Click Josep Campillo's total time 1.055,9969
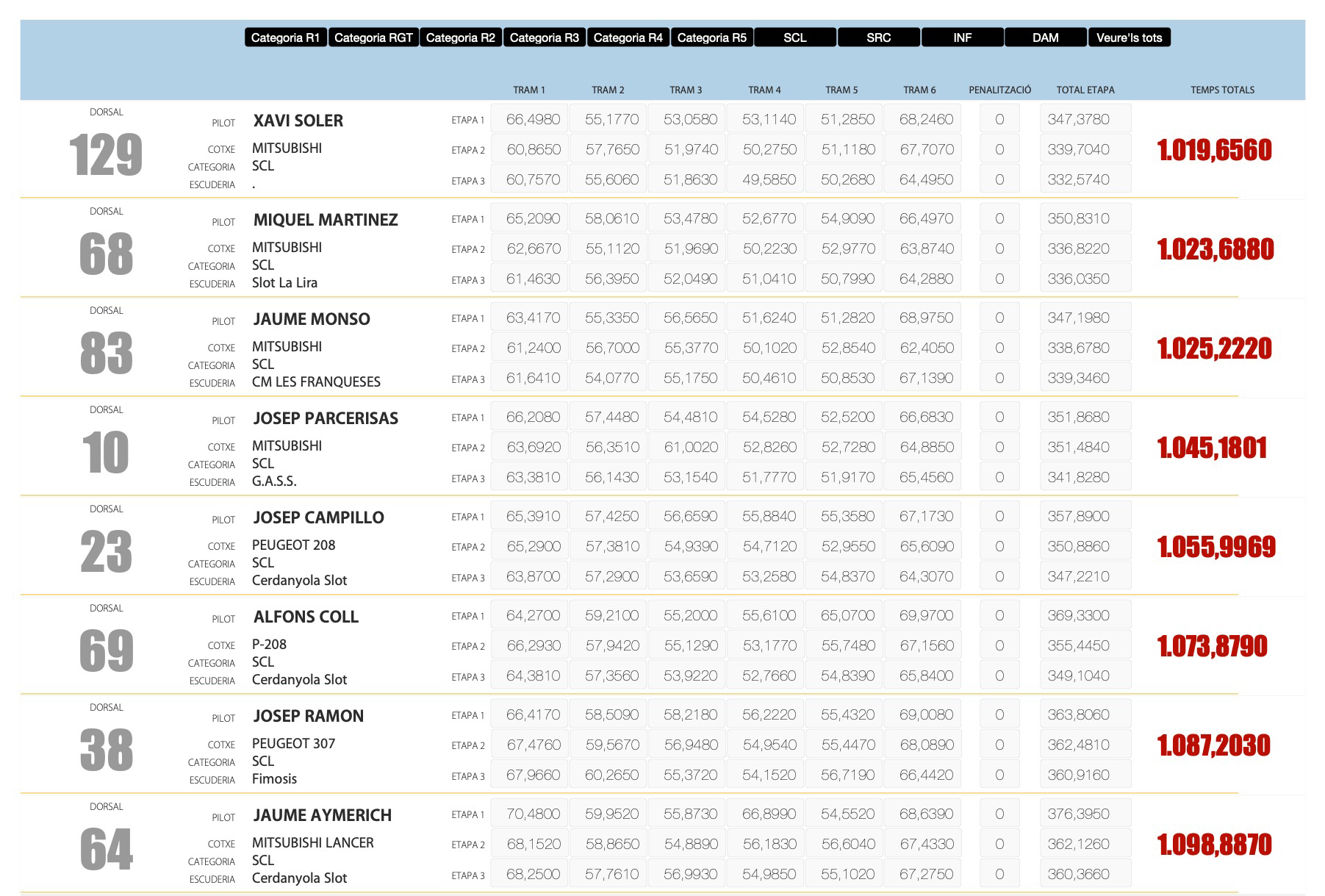Image resolution: width=1325 pixels, height=896 pixels. [x=1216, y=547]
